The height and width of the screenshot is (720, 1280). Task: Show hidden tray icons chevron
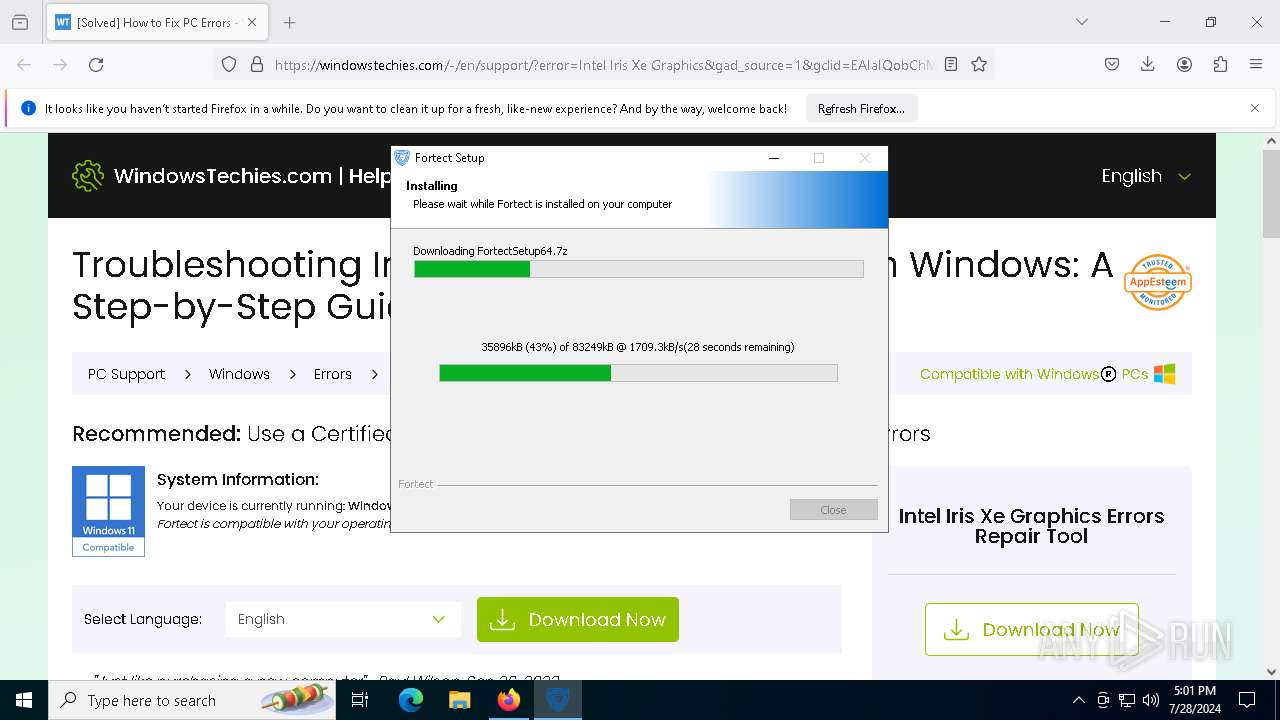tap(1078, 700)
